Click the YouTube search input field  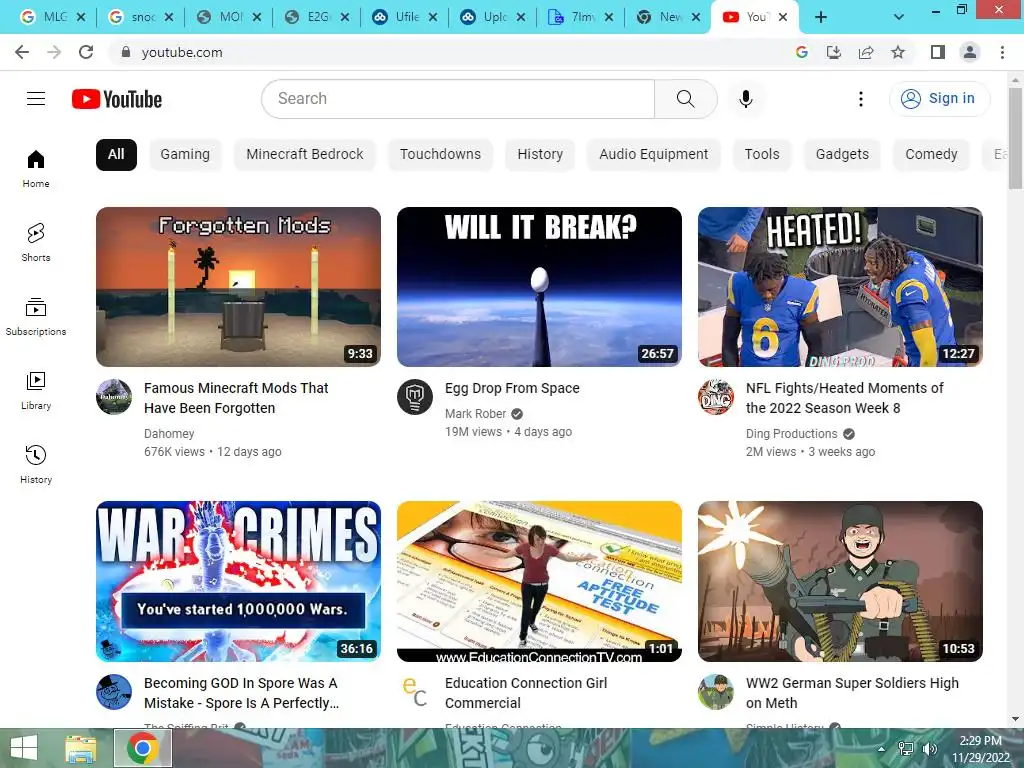(458, 99)
